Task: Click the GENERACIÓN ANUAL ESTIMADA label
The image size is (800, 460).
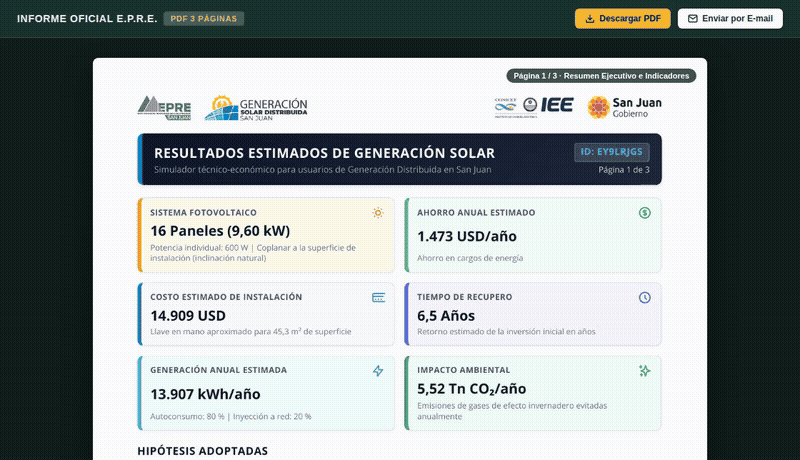Action: (x=218, y=370)
